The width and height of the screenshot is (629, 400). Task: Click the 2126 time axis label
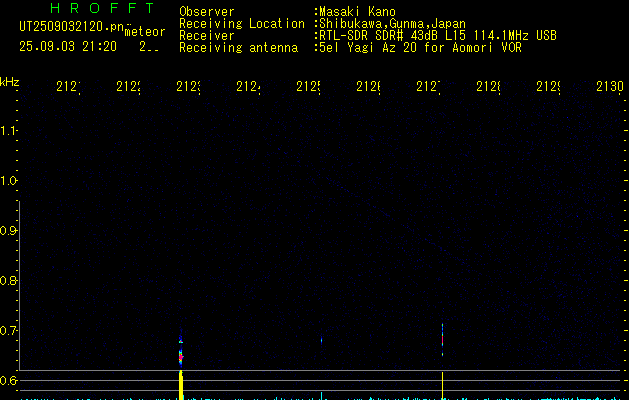(369, 87)
